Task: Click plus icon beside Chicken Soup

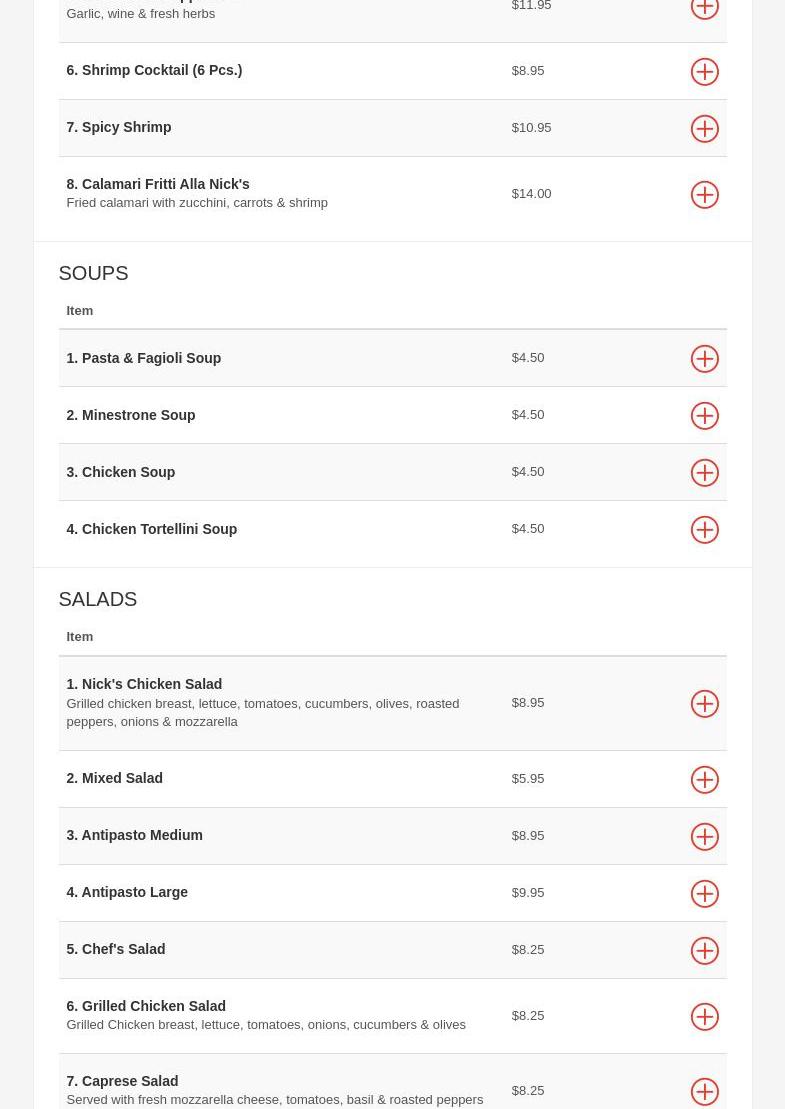Action: click(x=704, y=473)
